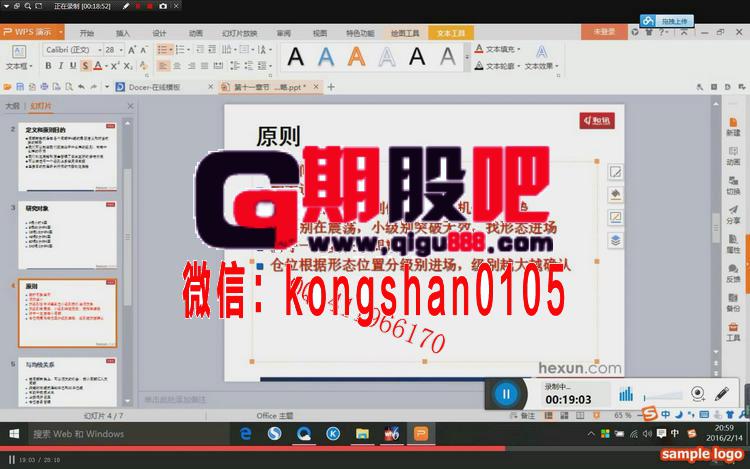The image size is (750, 469).
Task: Adjust the recorder microphone volume slider
Action: point(663,396)
